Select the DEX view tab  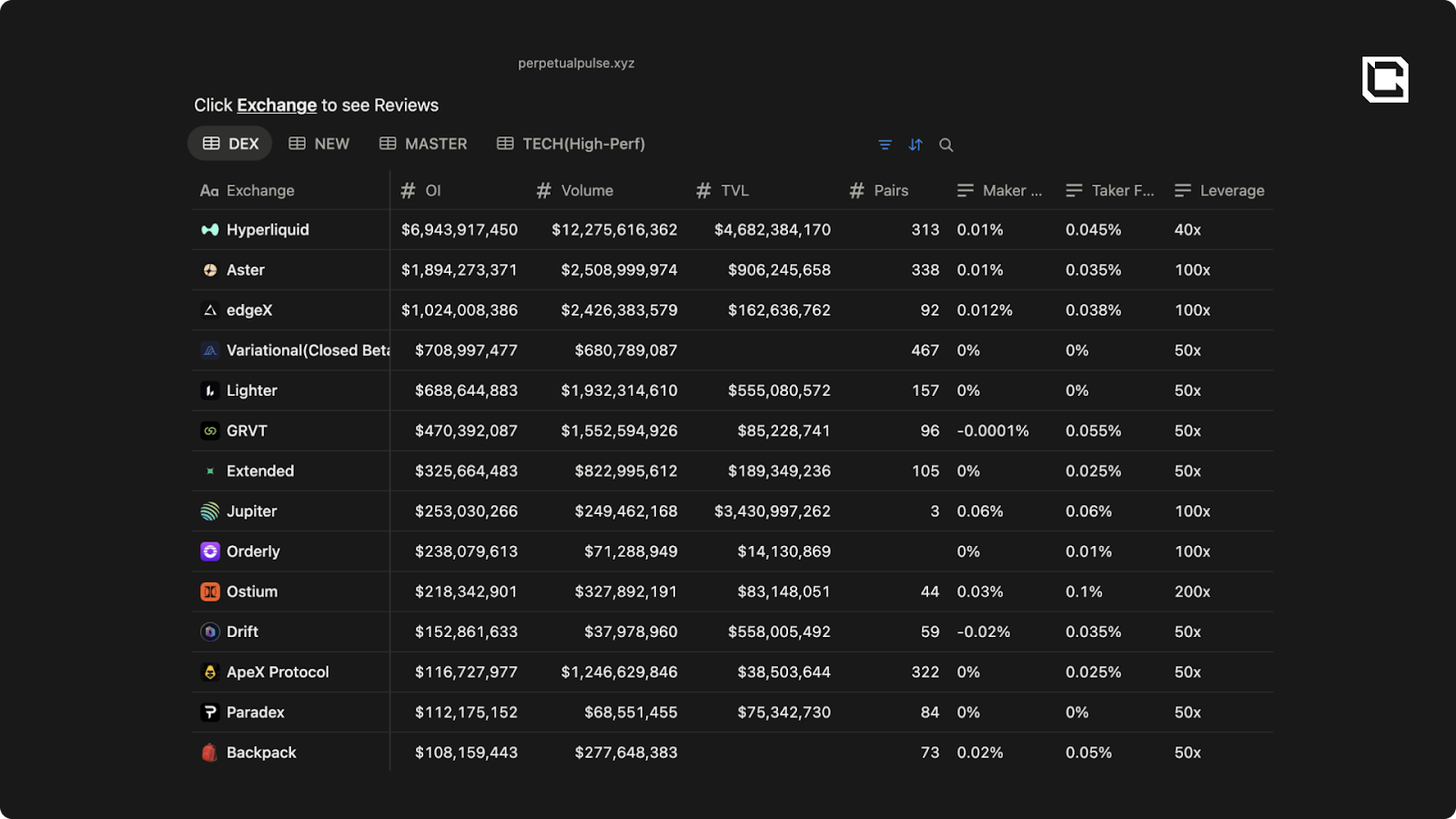(x=231, y=144)
